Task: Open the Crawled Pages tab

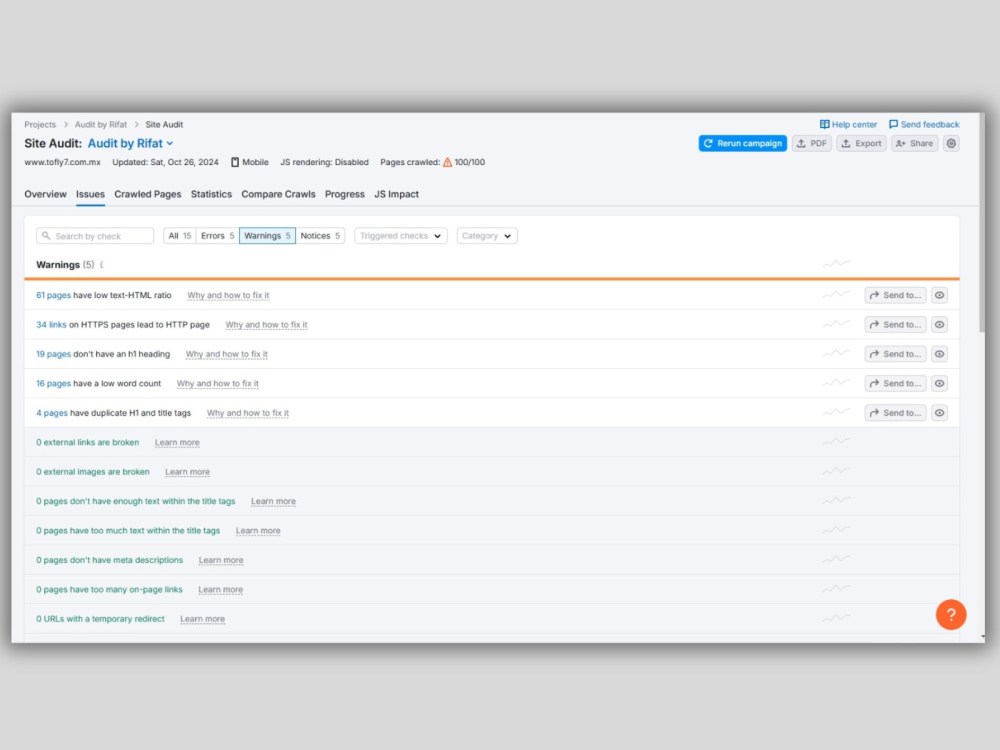Action: click(x=147, y=195)
